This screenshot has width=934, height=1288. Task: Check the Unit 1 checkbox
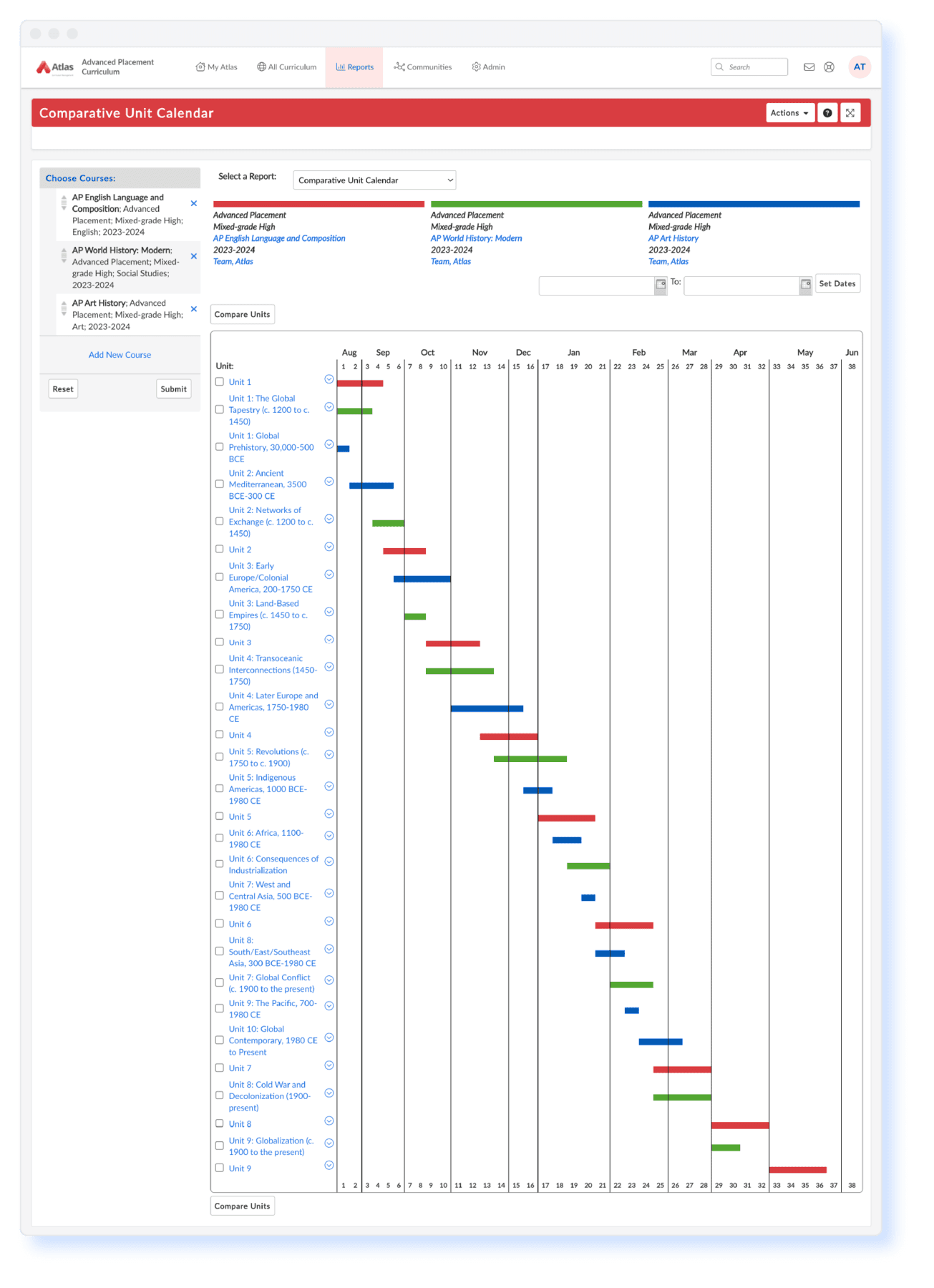click(220, 382)
